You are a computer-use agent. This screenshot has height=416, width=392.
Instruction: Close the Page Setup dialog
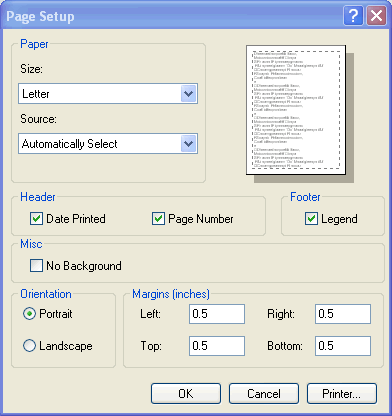click(377, 15)
